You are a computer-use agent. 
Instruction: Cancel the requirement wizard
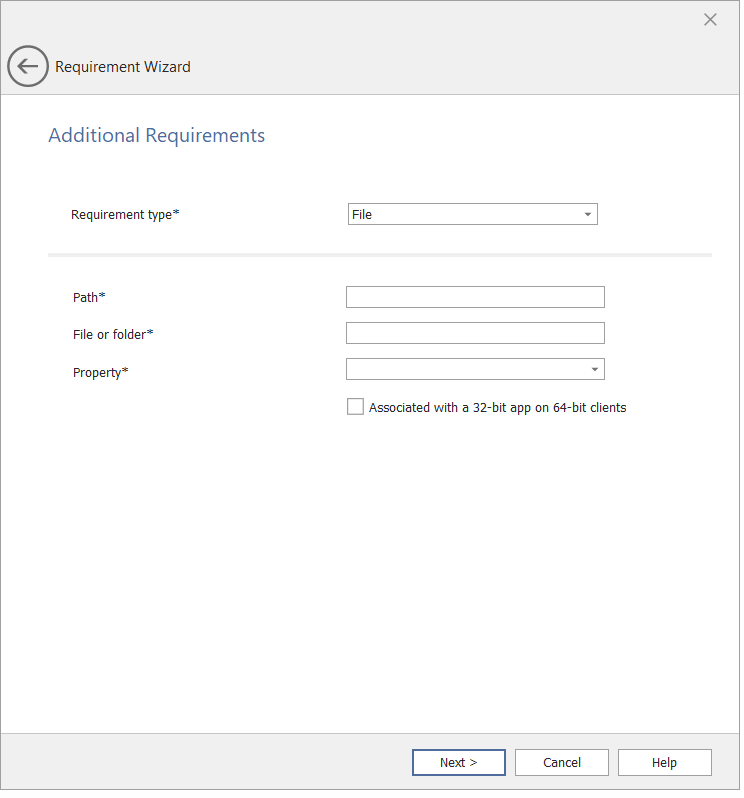click(562, 763)
